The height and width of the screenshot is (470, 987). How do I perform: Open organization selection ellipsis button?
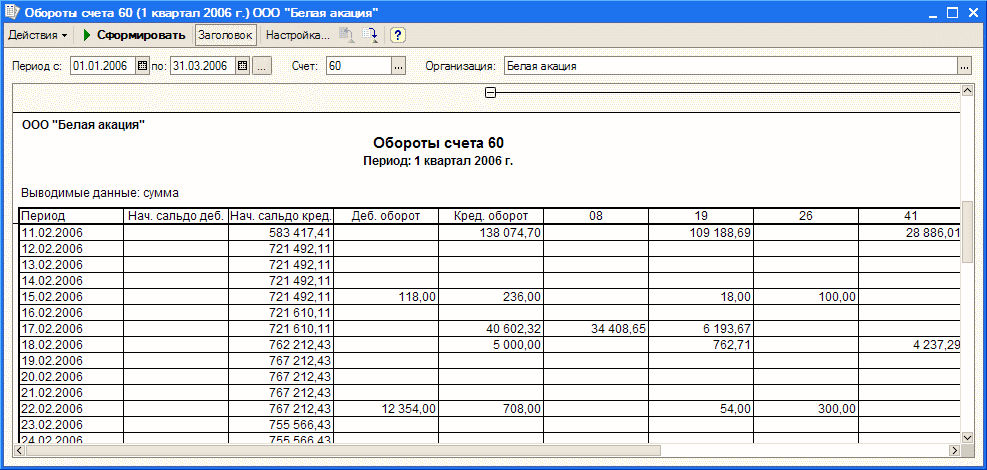[965, 65]
